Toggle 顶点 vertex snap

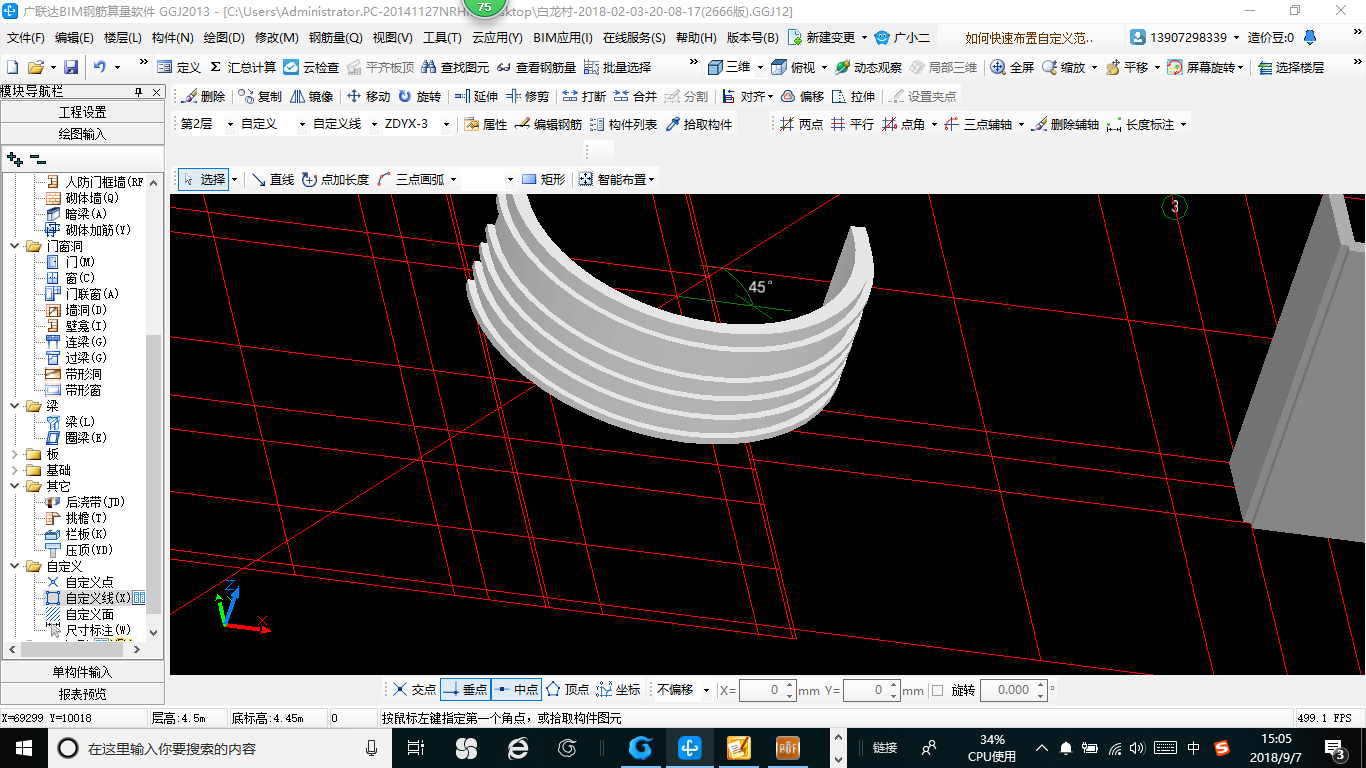pos(567,690)
